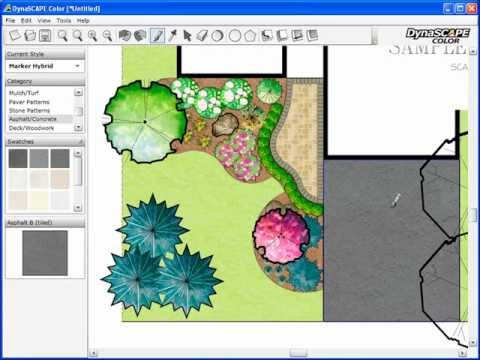Click canvas vertical scrollbar down arrow

click(473, 343)
